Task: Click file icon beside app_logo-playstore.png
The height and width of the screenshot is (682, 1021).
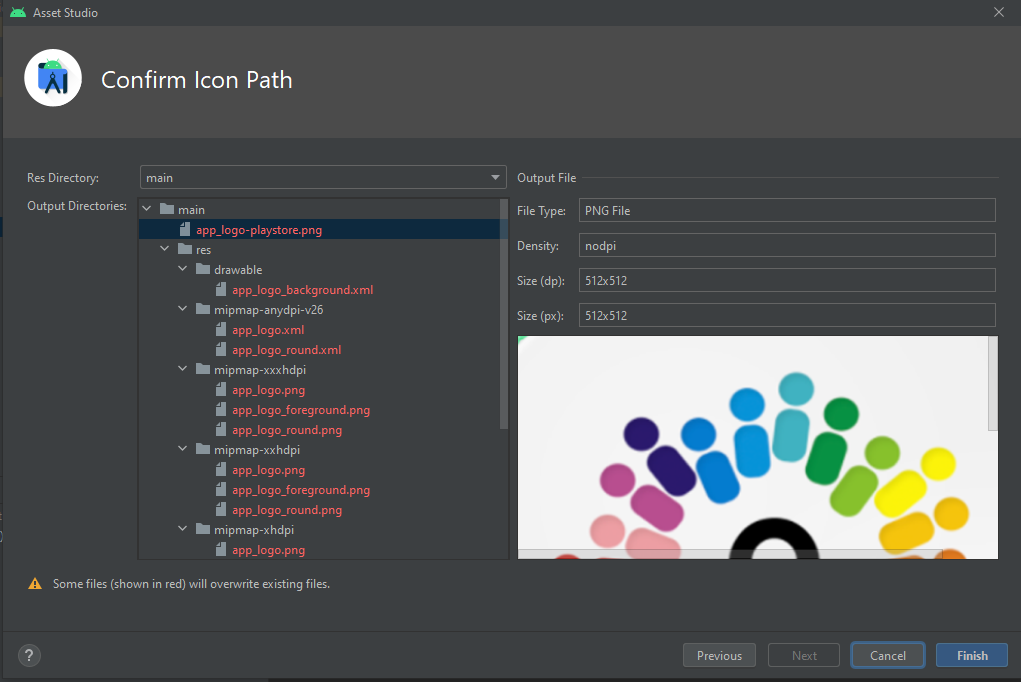Action: [185, 230]
